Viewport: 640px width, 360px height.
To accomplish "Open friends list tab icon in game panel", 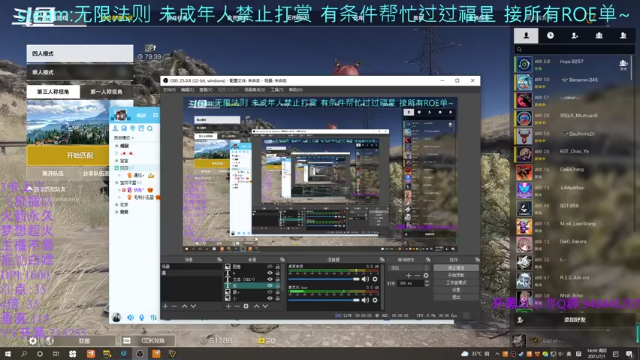I will [526, 36].
